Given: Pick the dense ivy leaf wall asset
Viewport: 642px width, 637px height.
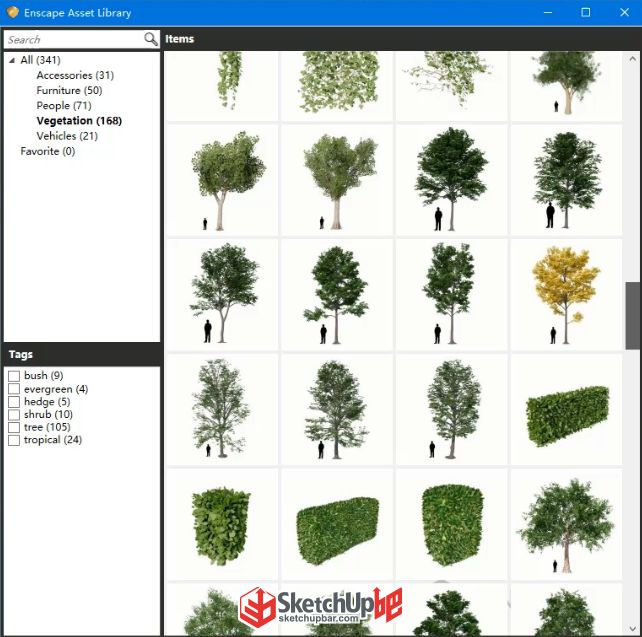Looking at the screenshot, I should coord(337,86).
